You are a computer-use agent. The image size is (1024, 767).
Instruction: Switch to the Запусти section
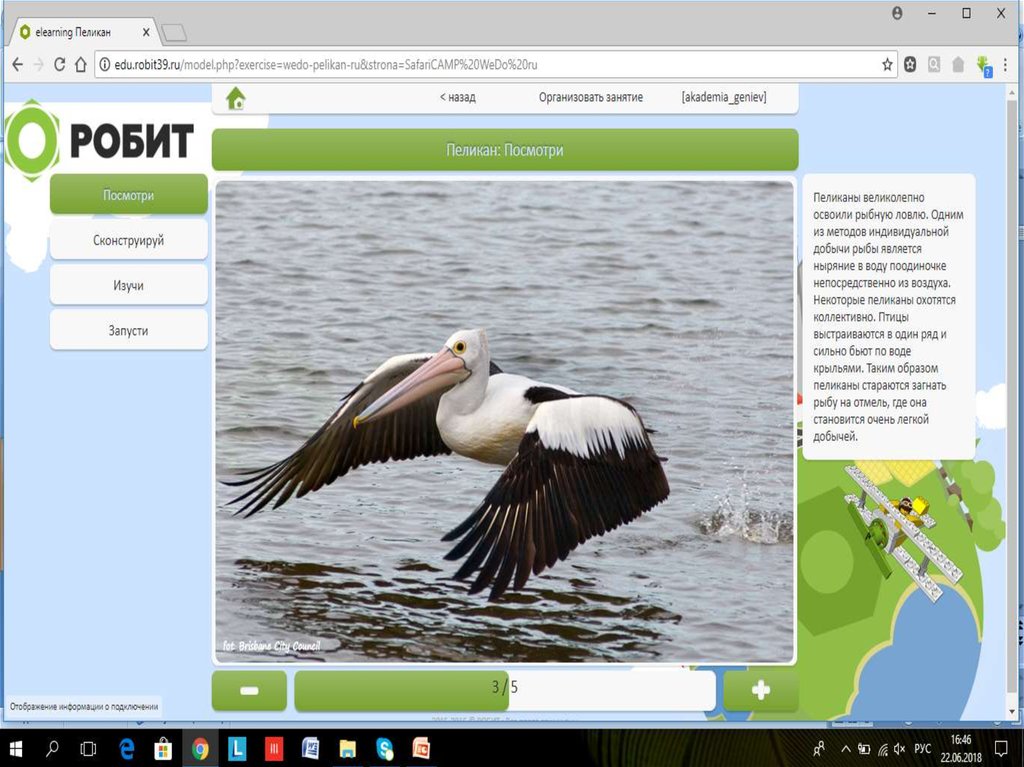tap(128, 330)
